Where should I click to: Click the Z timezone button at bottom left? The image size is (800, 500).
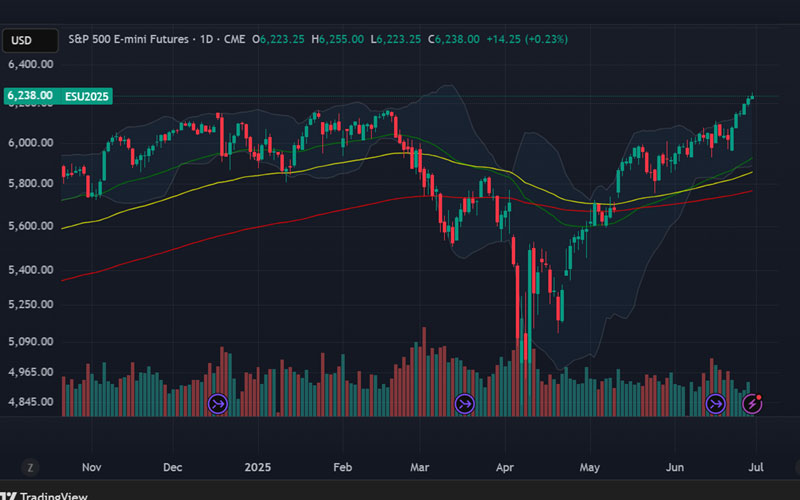(32, 467)
